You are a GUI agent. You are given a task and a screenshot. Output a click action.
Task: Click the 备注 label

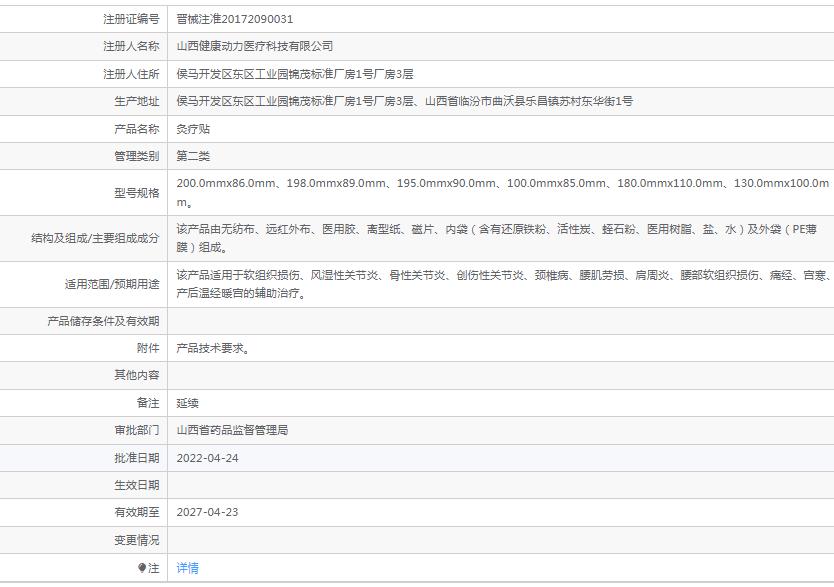point(148,403)
